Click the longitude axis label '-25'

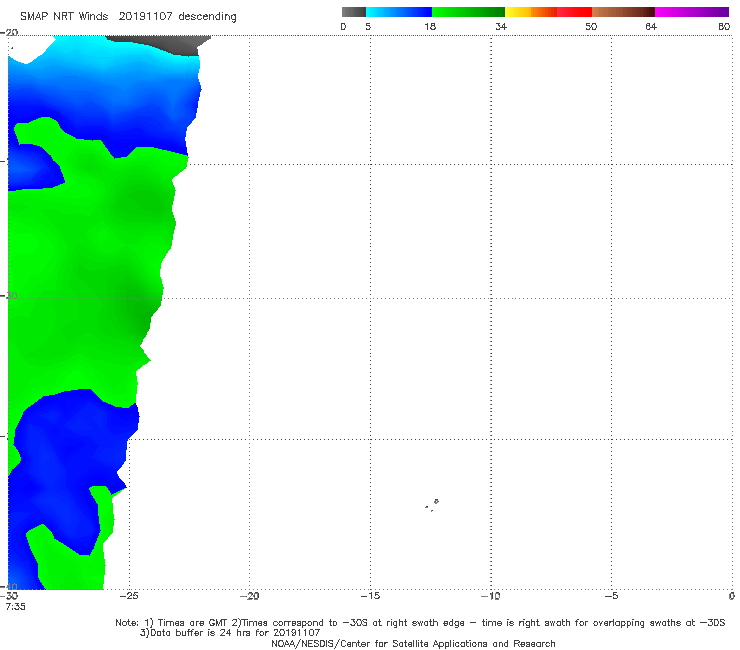[x=129, y=596]
